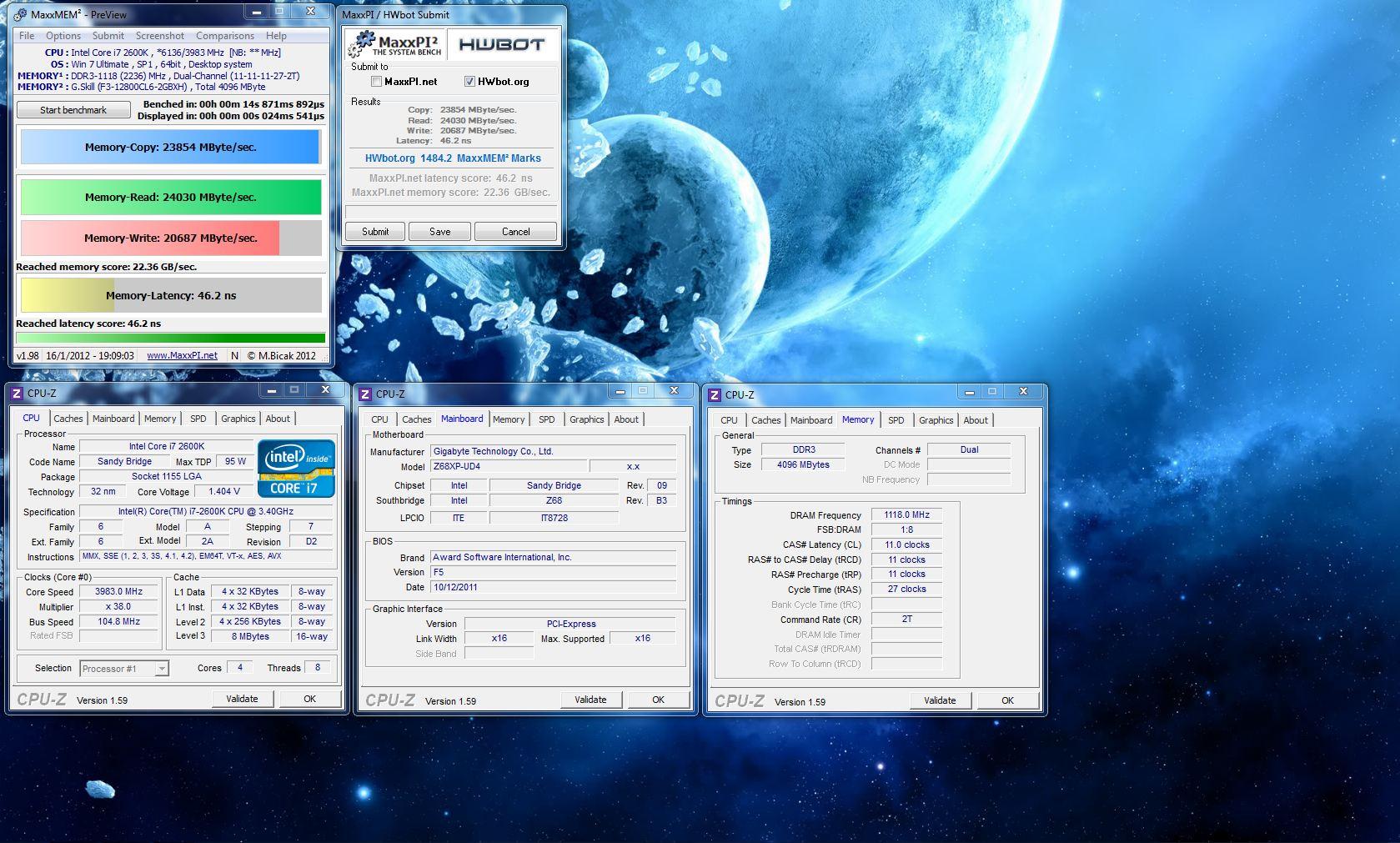Open the Screenshot menu in MaxxMEM
1400x843 pixels.
(x=160, y=36)
